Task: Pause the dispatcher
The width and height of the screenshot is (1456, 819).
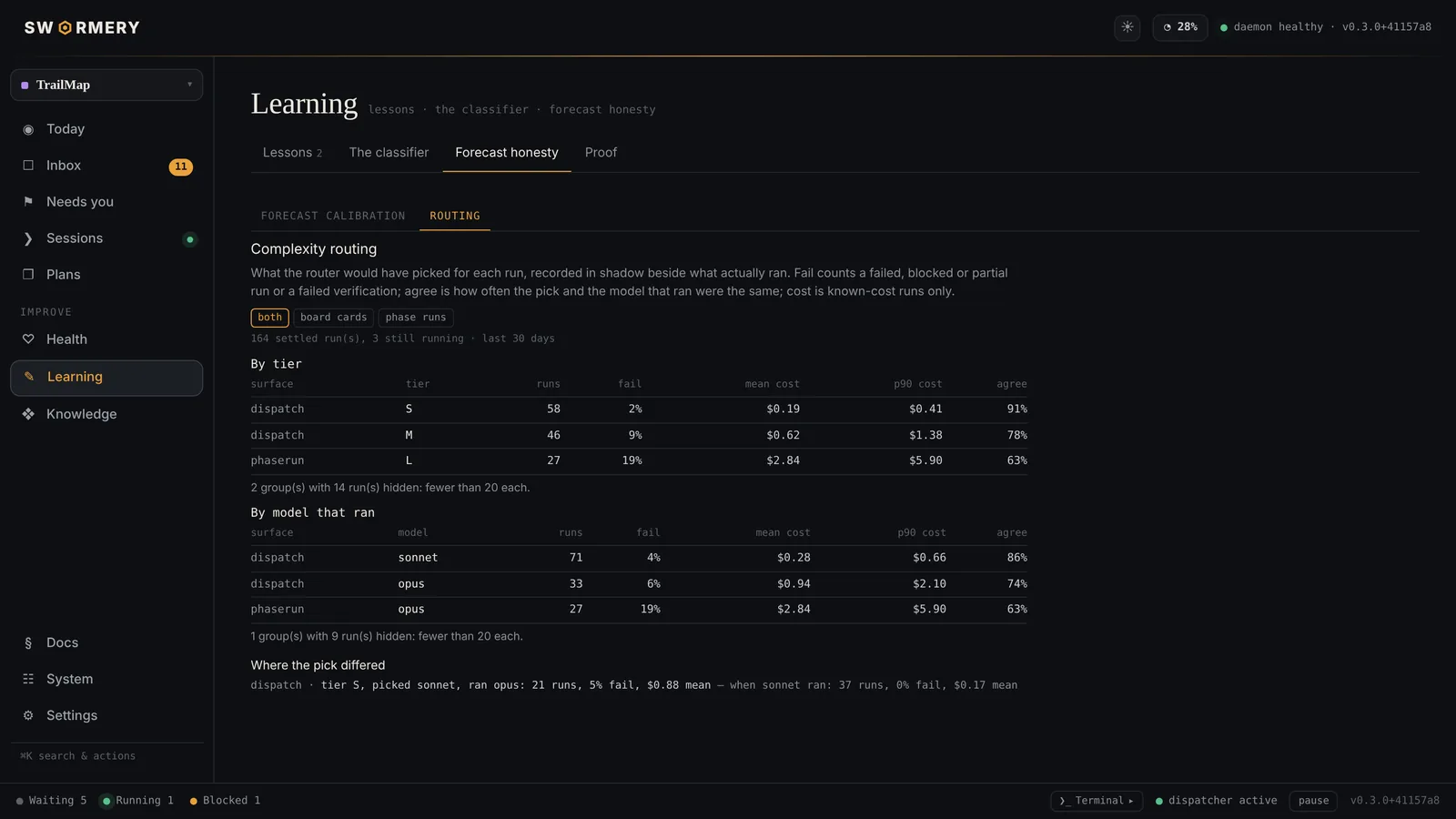Action: (1313, 801)
